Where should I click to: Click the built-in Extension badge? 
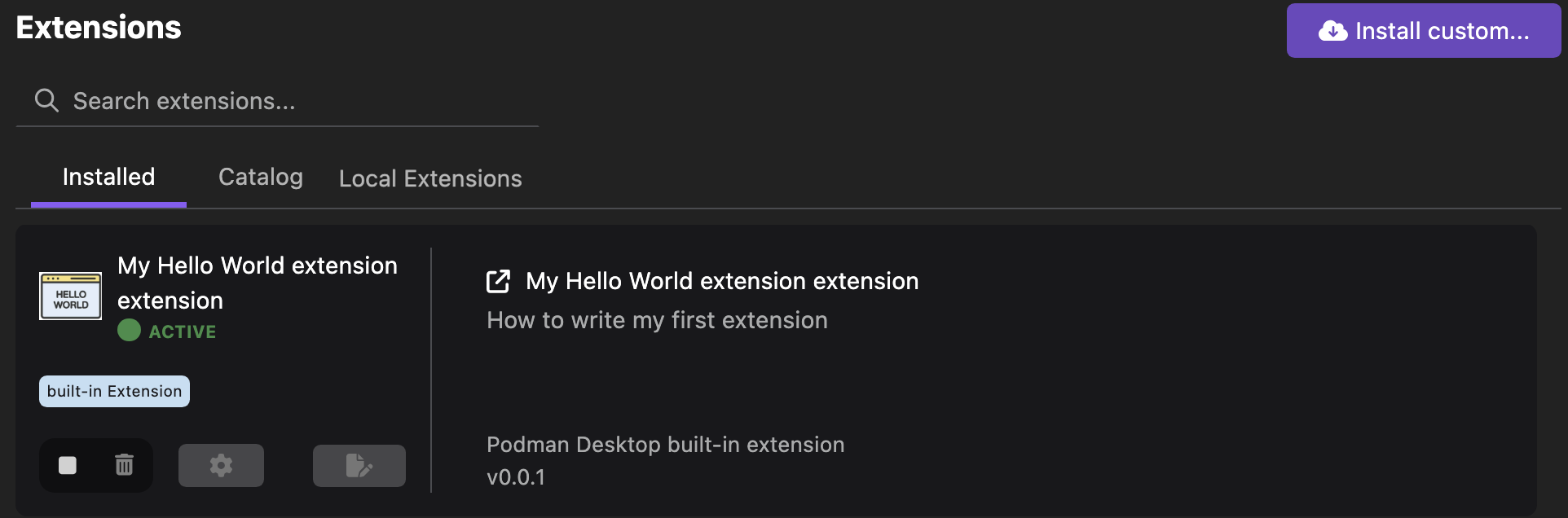pos(113,391)
